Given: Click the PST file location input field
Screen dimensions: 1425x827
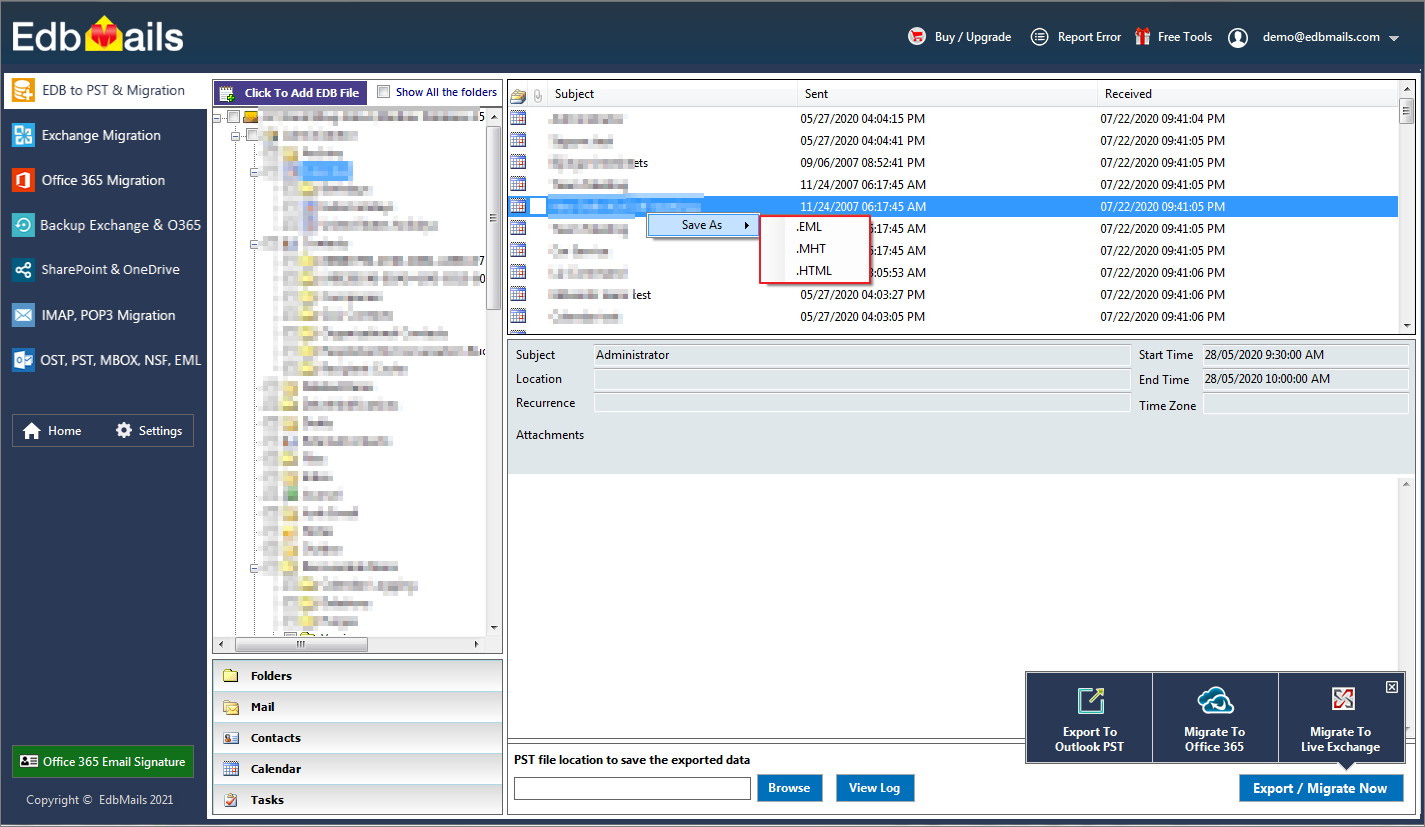Looking at the screenshot, I should (x=632, y=788).
